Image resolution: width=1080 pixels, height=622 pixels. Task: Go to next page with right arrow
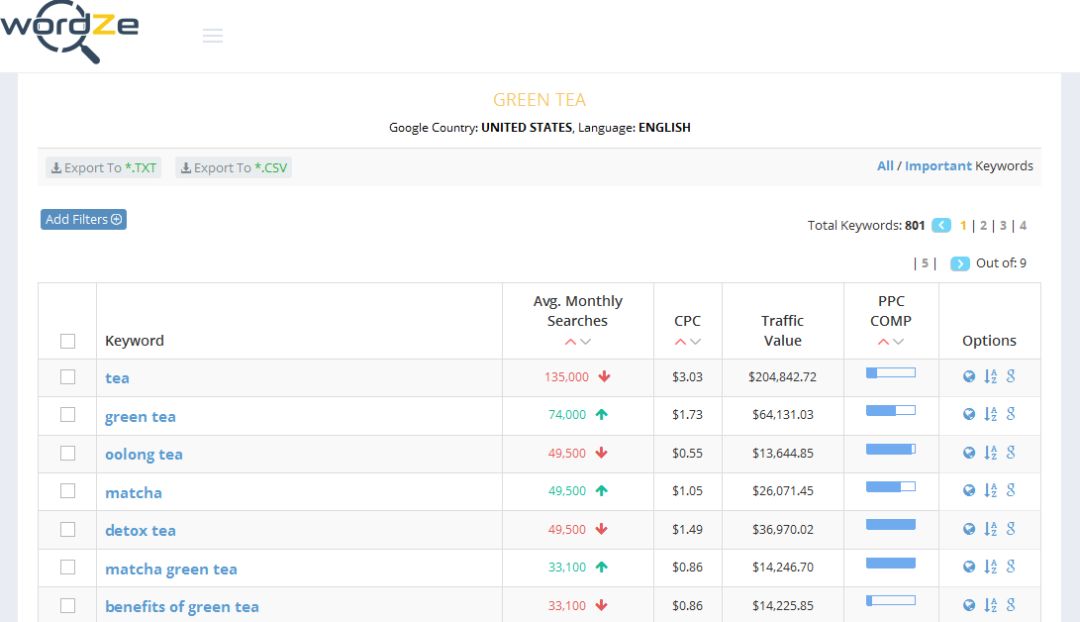point(960,264)
